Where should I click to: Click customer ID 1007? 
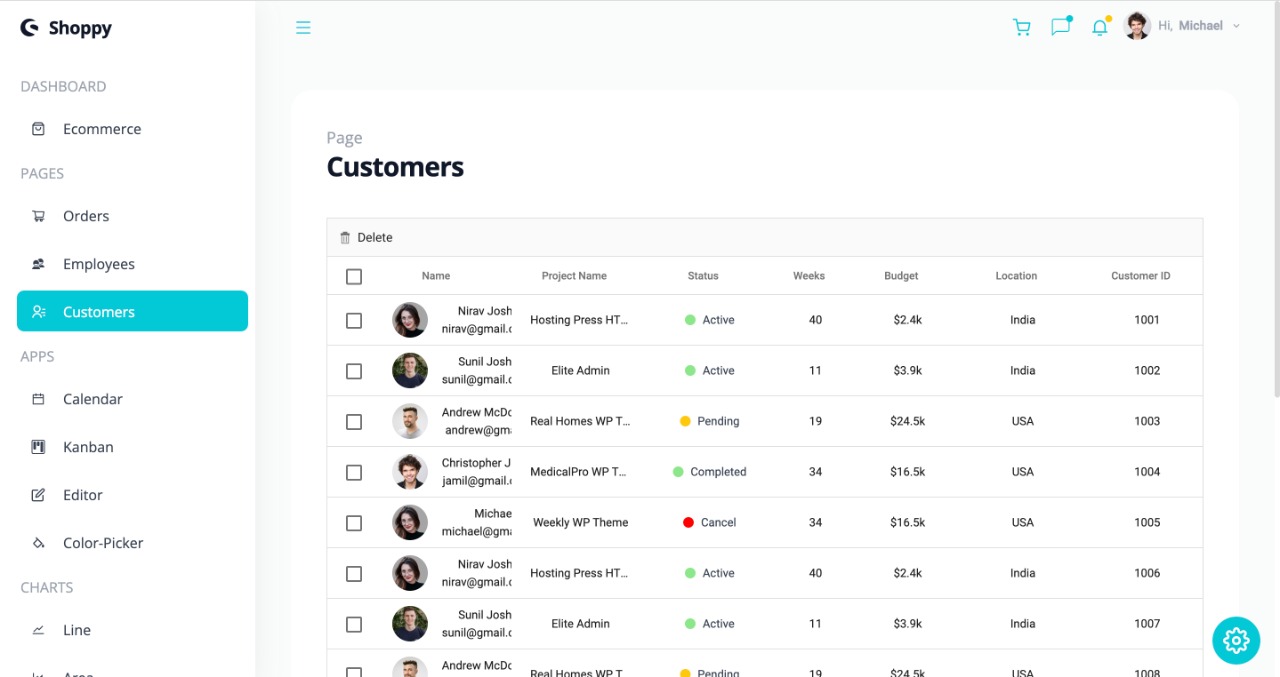pos(1147,624)
